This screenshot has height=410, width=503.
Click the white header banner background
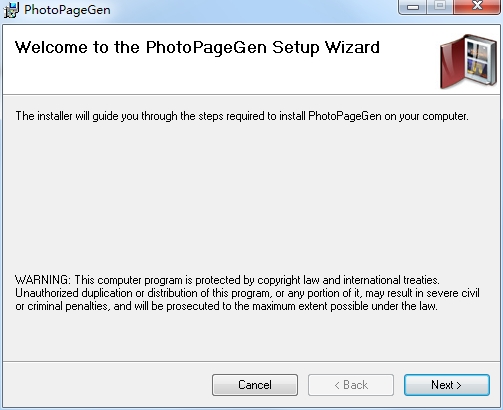(x=233, y=77)
